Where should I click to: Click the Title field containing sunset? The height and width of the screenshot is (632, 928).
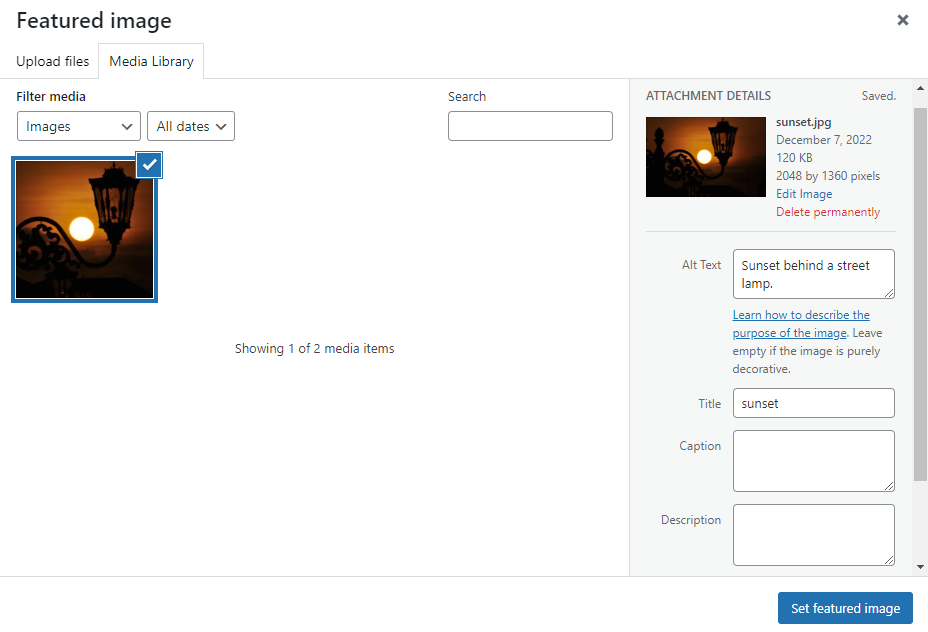(813, 403)
